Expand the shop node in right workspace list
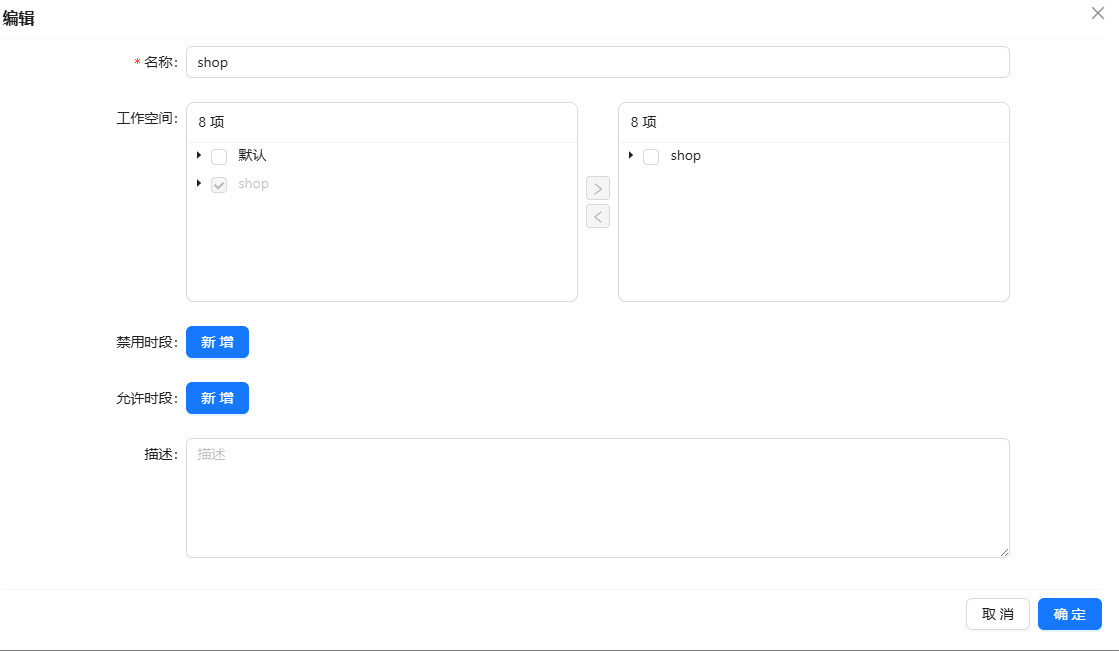This screenshot has width=1119, height=651. 631,156
